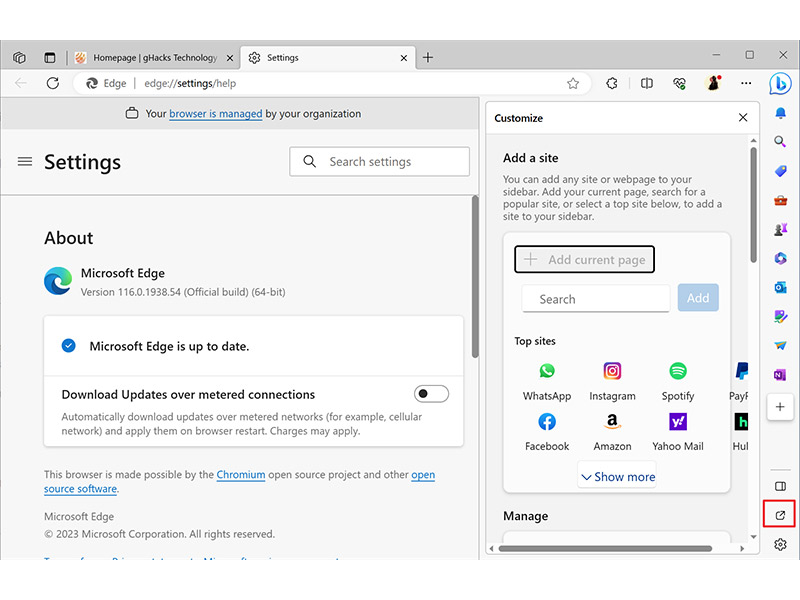800x600 pixels.
Task: Click the Customize panel vertical scrollbar
Action: (x=753, y=205)
